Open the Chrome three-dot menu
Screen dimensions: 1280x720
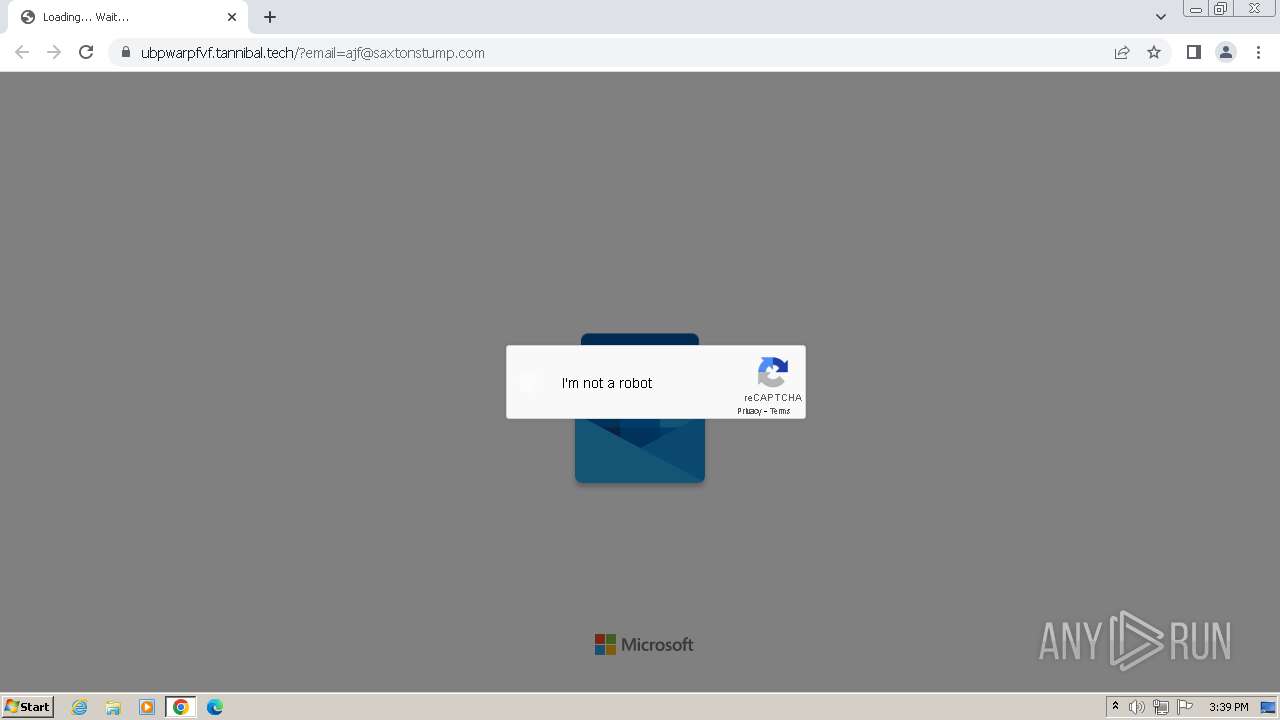(1259, 52)
